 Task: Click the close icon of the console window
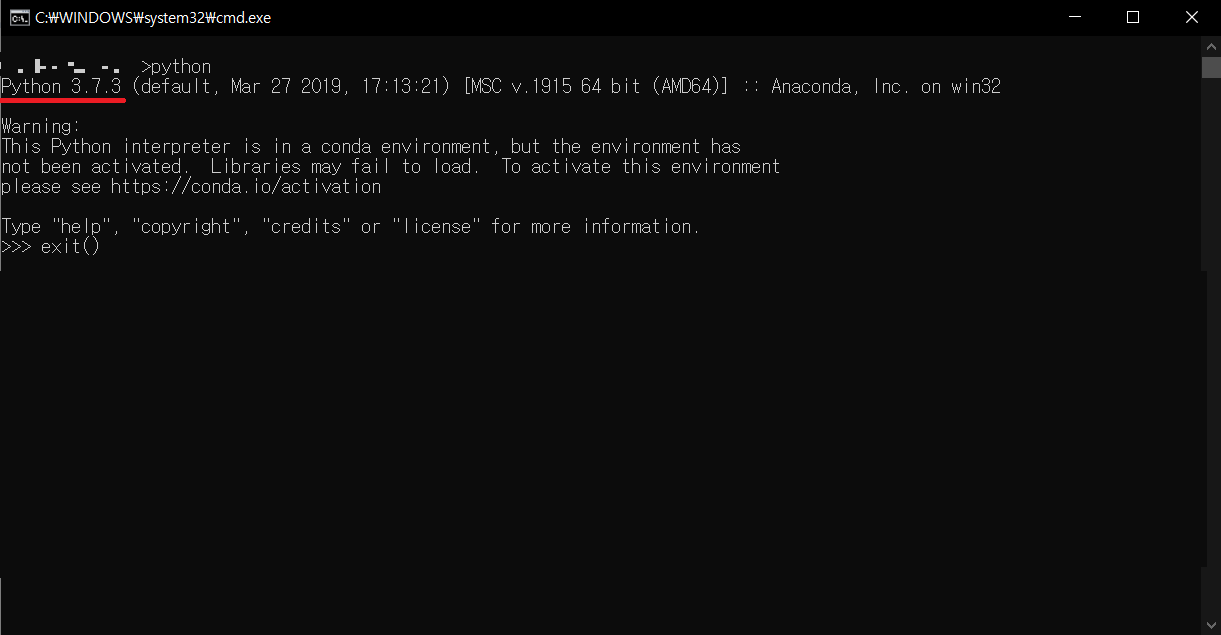click(1191, 17)
